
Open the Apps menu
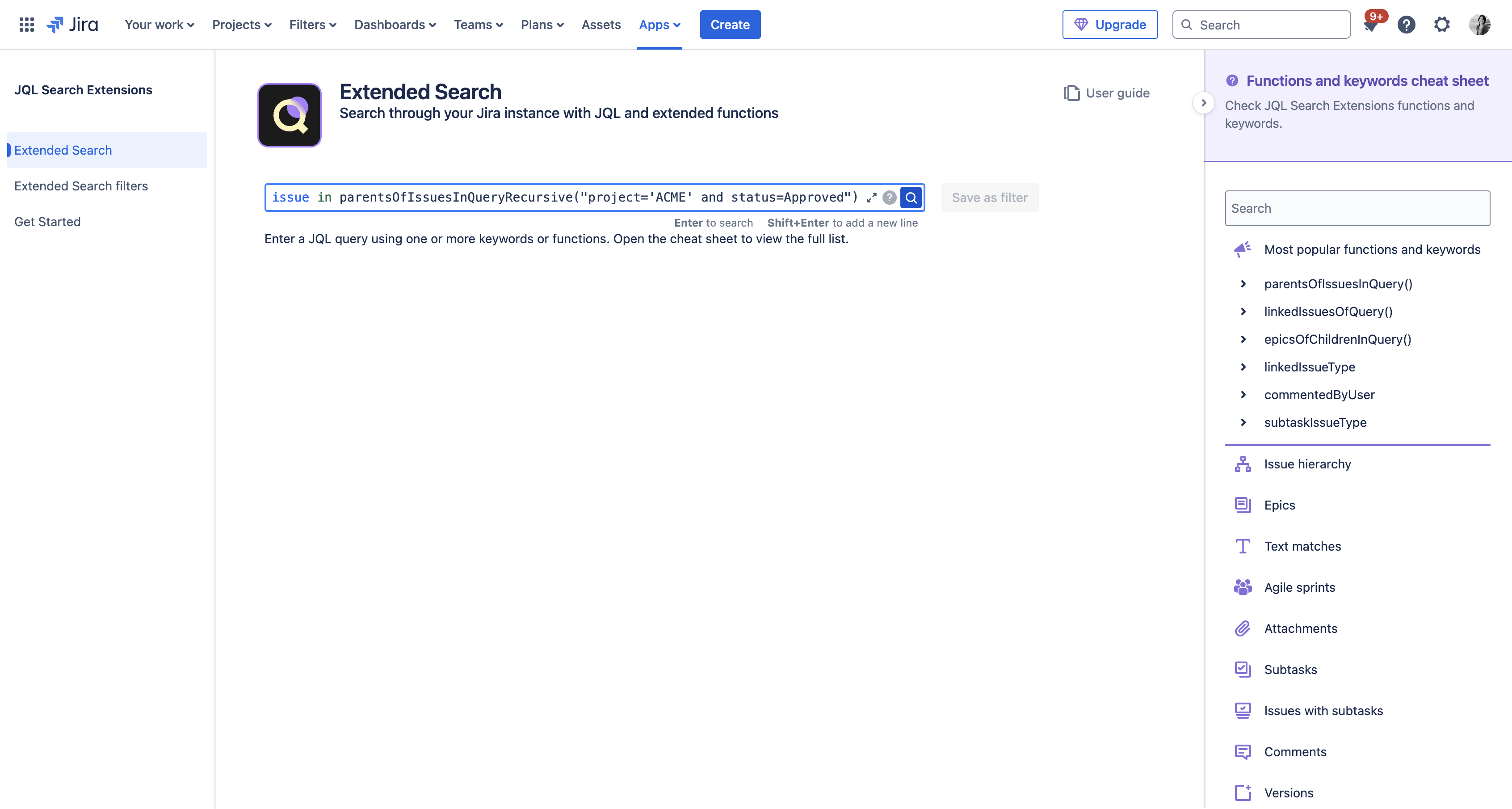point(659,25)
